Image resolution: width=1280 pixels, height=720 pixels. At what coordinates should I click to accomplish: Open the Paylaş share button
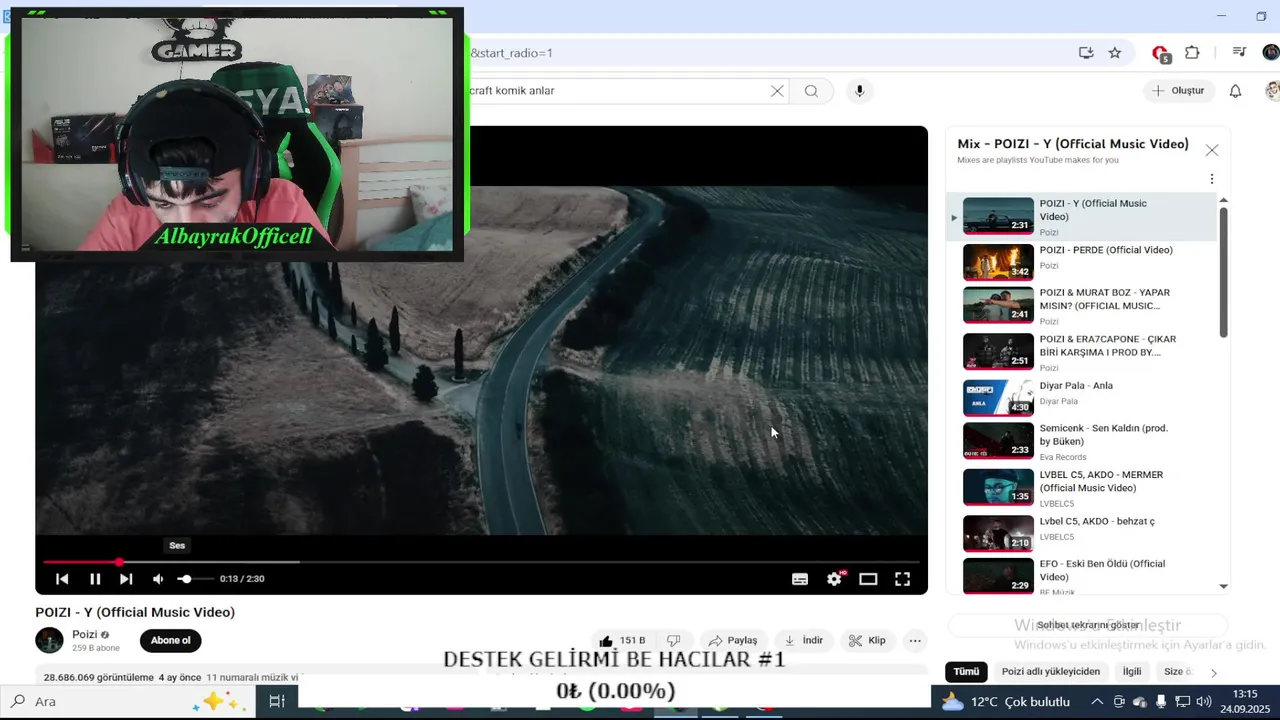(733, 641)
